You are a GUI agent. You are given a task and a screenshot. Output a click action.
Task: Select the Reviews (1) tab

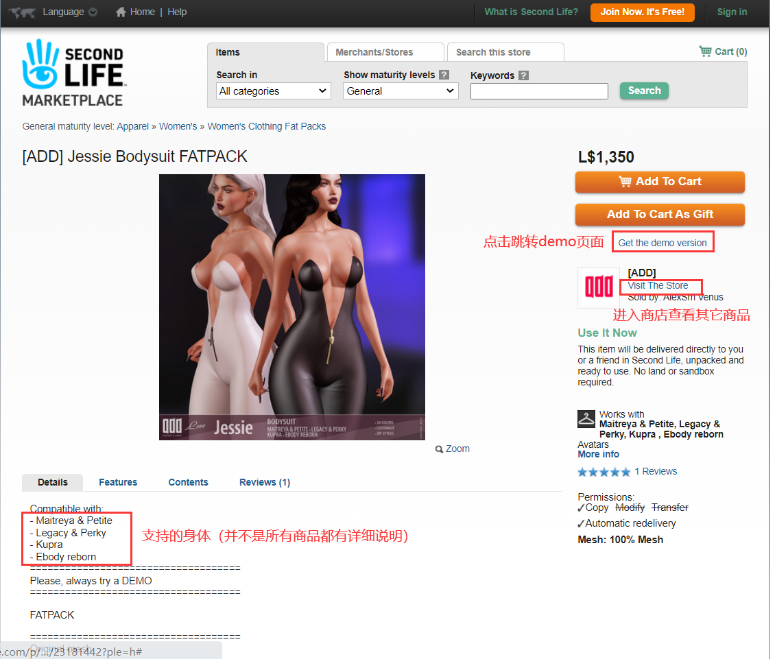click(x=265, y=482)
